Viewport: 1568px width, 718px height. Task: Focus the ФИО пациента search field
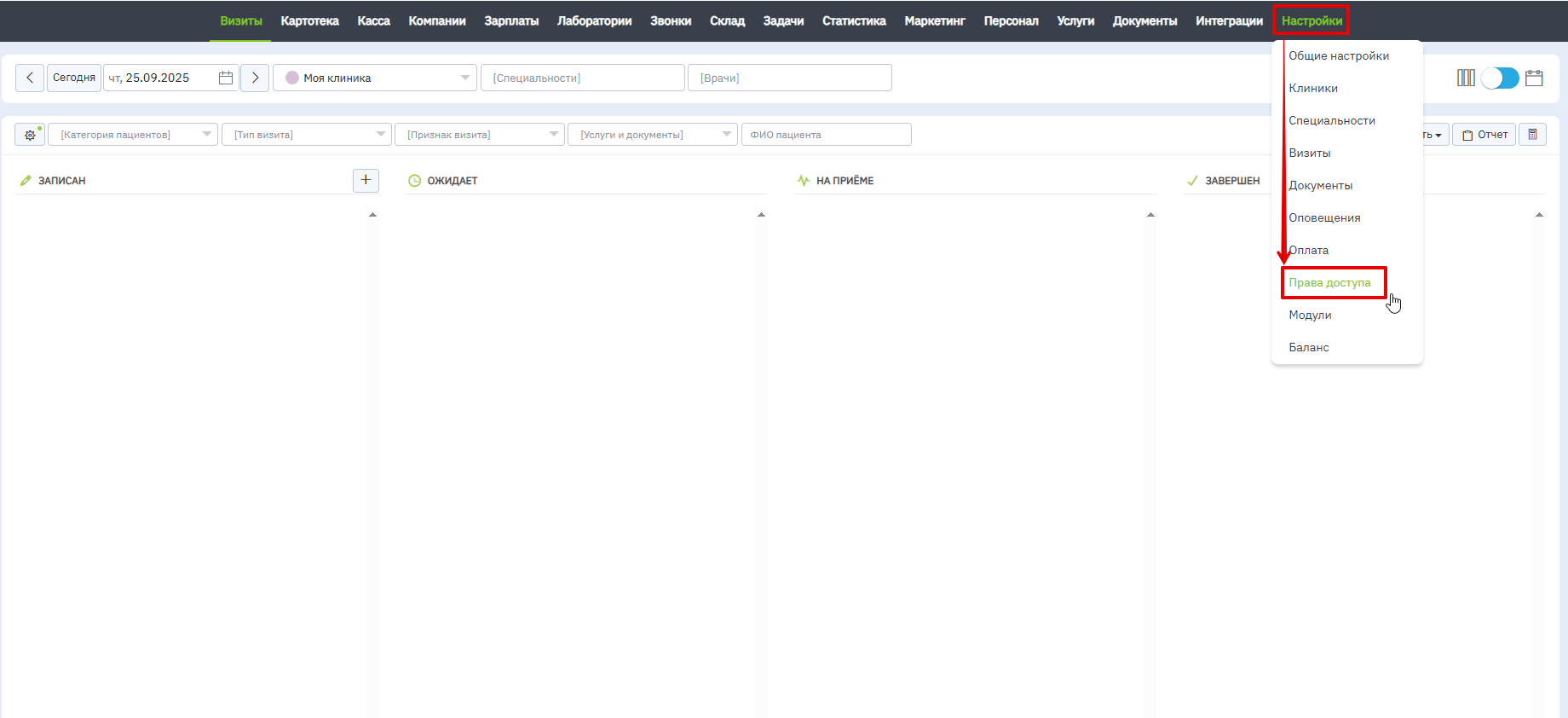pos(826,135)
